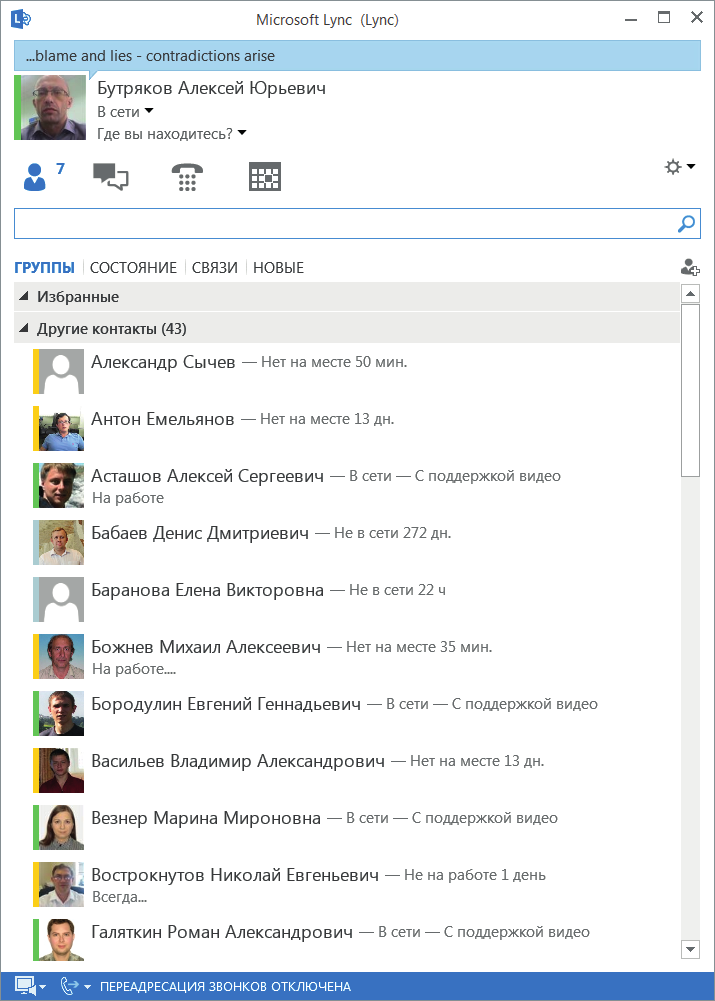Collapse the Другие контакты (43) group
The image size is (715, 1001).
(x=24, y=328)
